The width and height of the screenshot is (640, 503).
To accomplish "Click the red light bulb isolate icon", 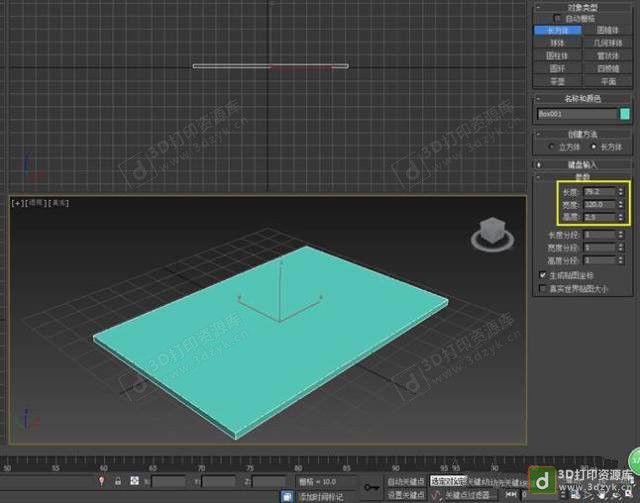I will (x=101, y=481).
